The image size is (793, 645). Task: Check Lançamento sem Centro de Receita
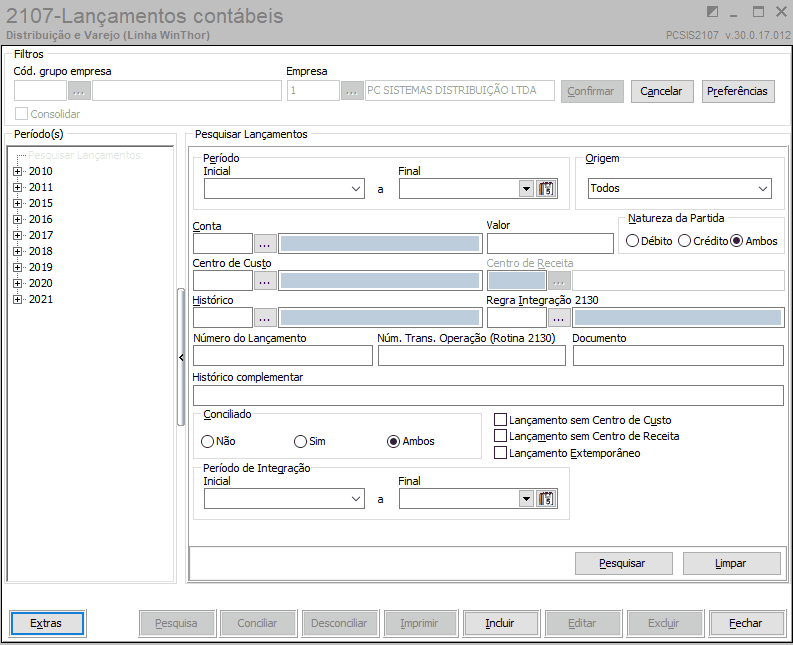click(x=500, y=436)
